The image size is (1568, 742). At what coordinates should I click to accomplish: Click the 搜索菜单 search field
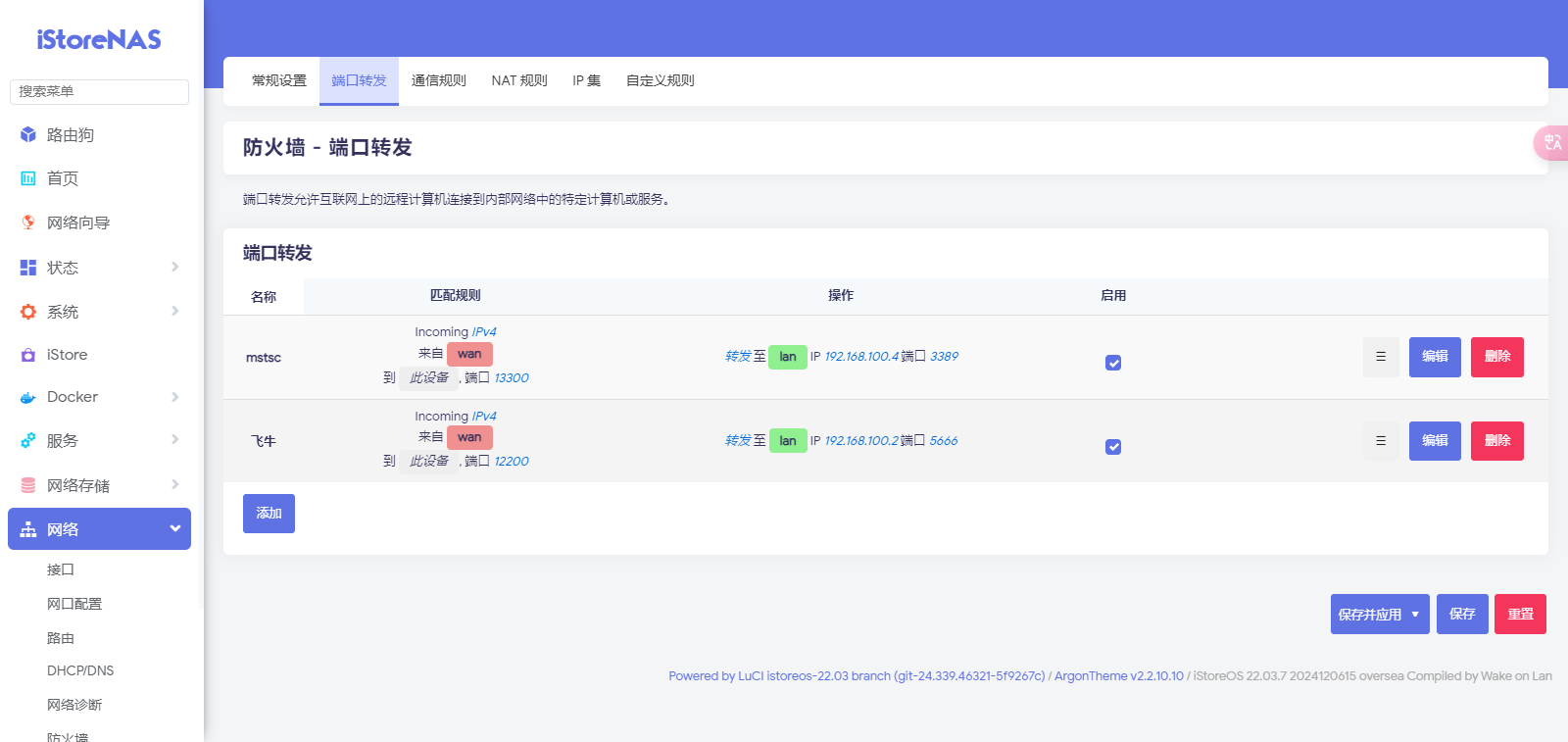[x=99, y=91]
